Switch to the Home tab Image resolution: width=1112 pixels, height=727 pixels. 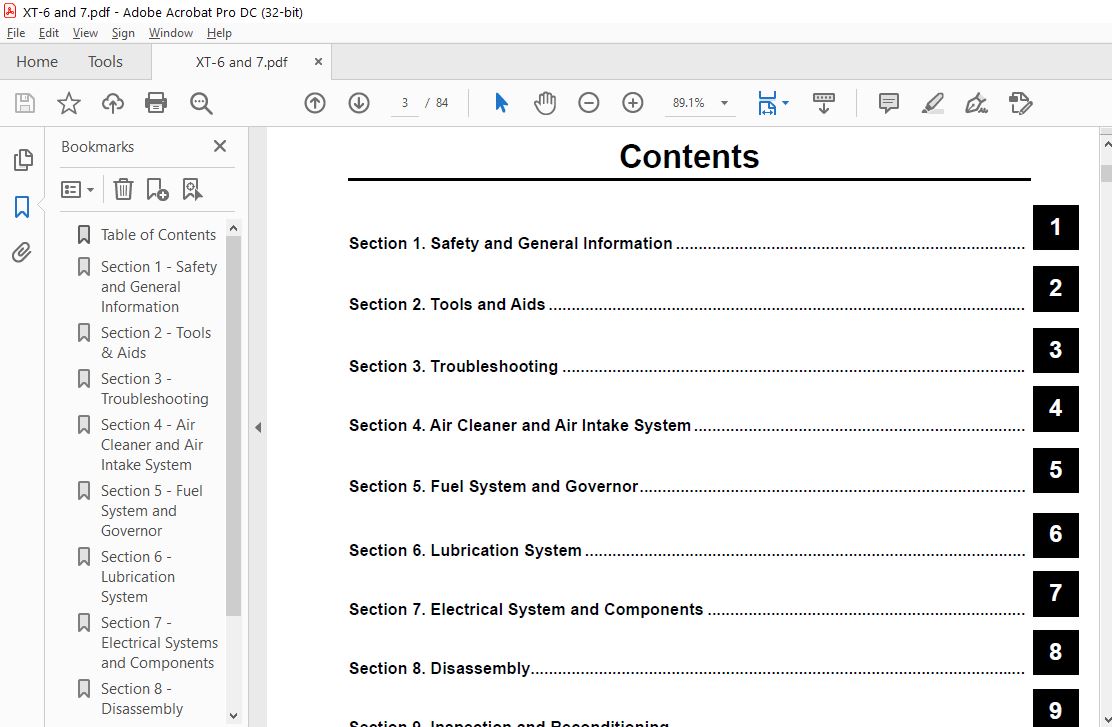[x=37, y=62]
